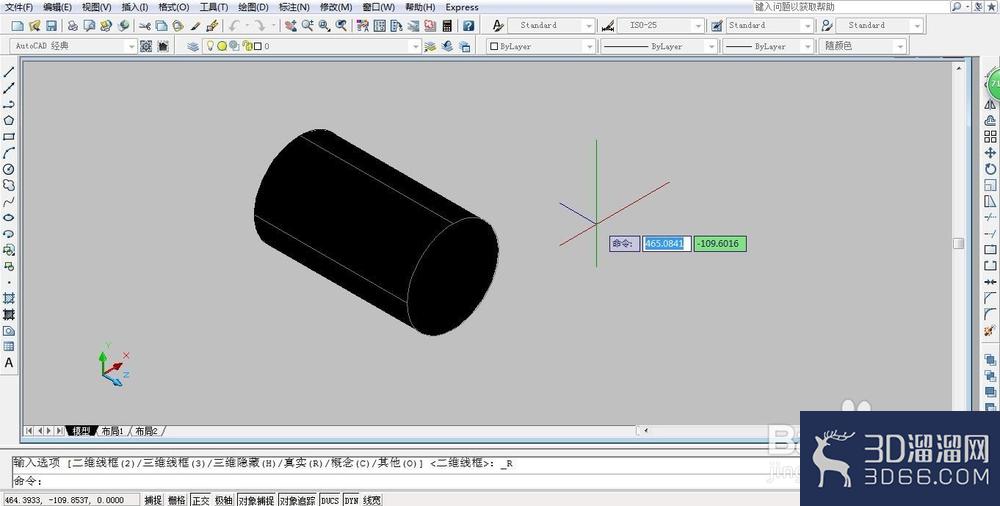This screenshot has width=1000, height=506.
Task: Click the Move tool in modify toolbar
Action: click(990, 153)
